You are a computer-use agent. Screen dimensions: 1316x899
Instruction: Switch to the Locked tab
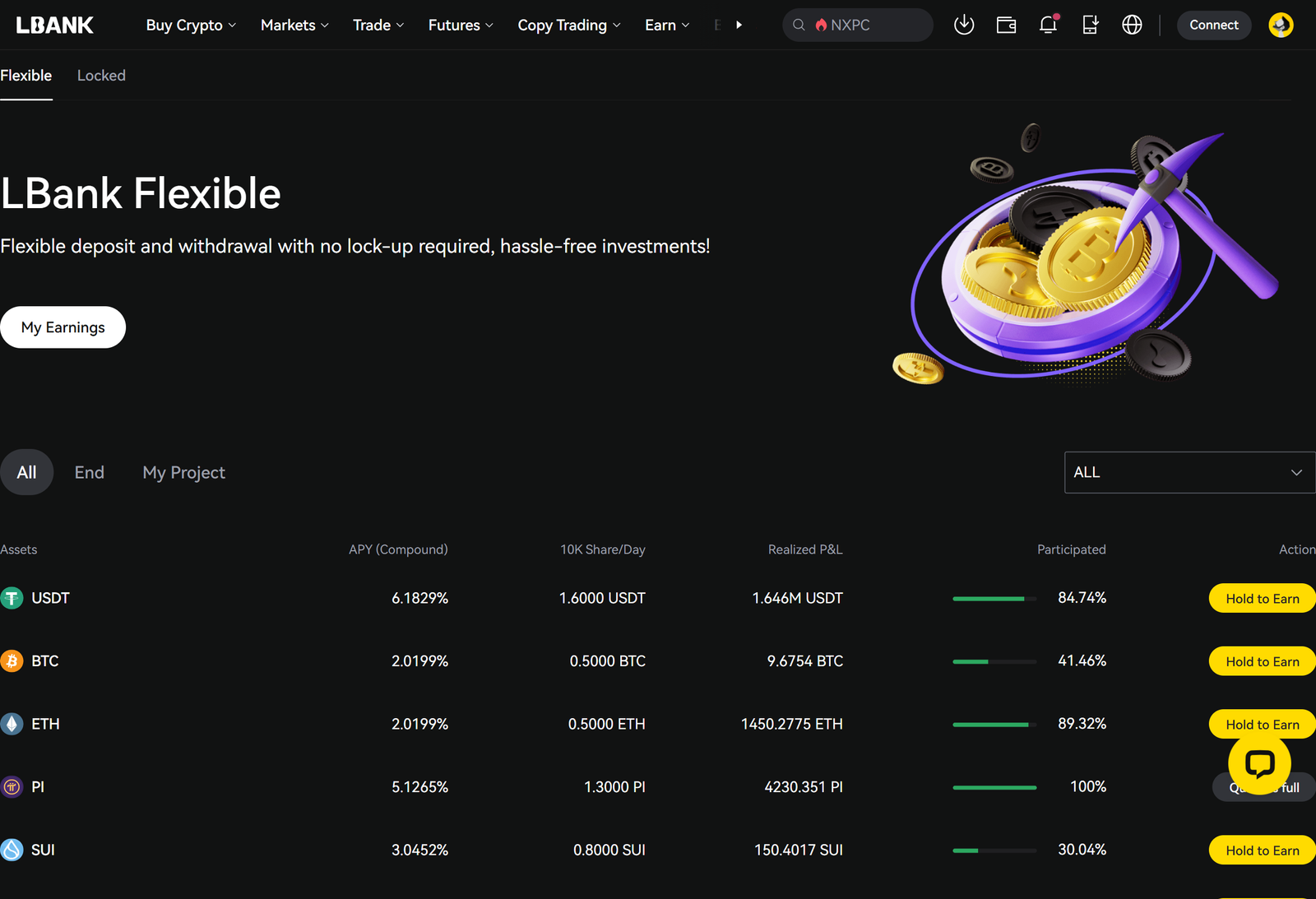[x=101, y=76]
